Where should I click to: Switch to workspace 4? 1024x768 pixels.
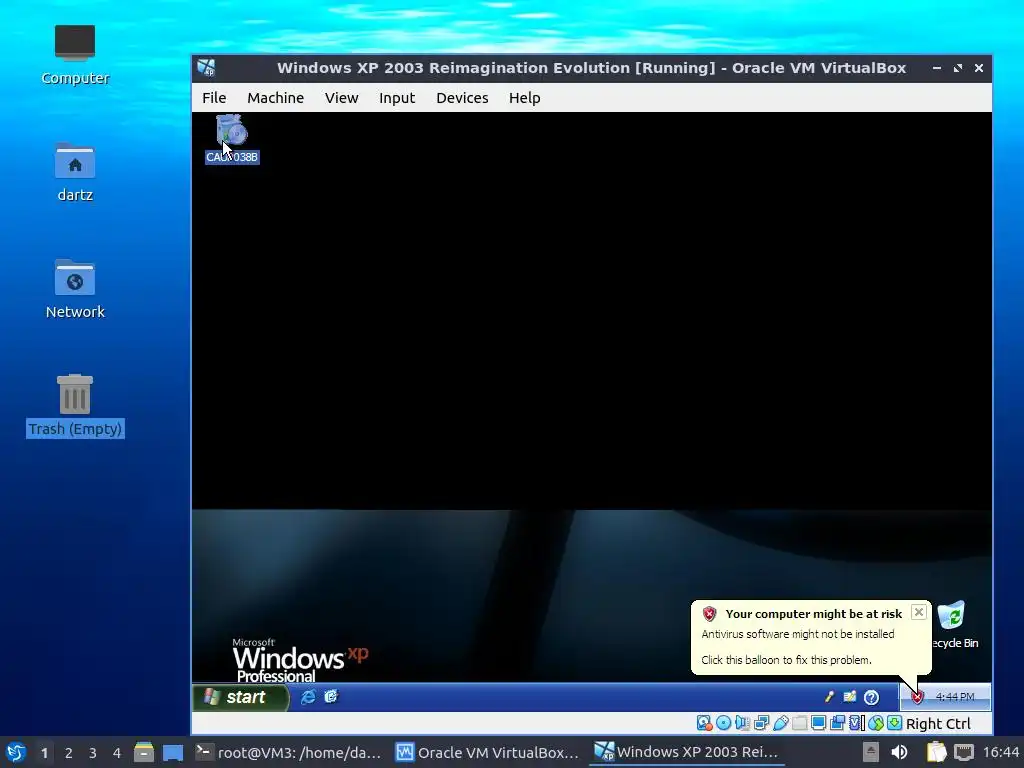(117, 753)
